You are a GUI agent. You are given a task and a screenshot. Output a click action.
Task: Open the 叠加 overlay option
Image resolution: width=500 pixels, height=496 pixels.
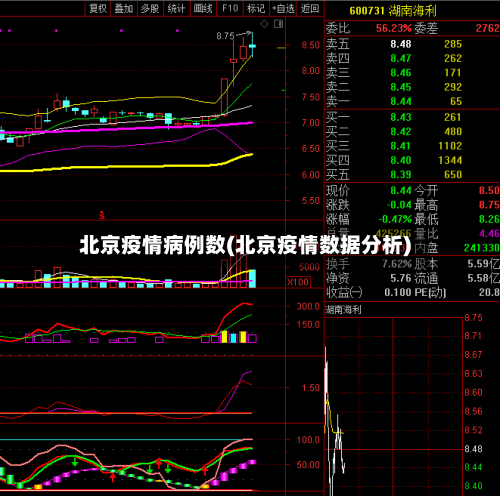click(124, 8)
